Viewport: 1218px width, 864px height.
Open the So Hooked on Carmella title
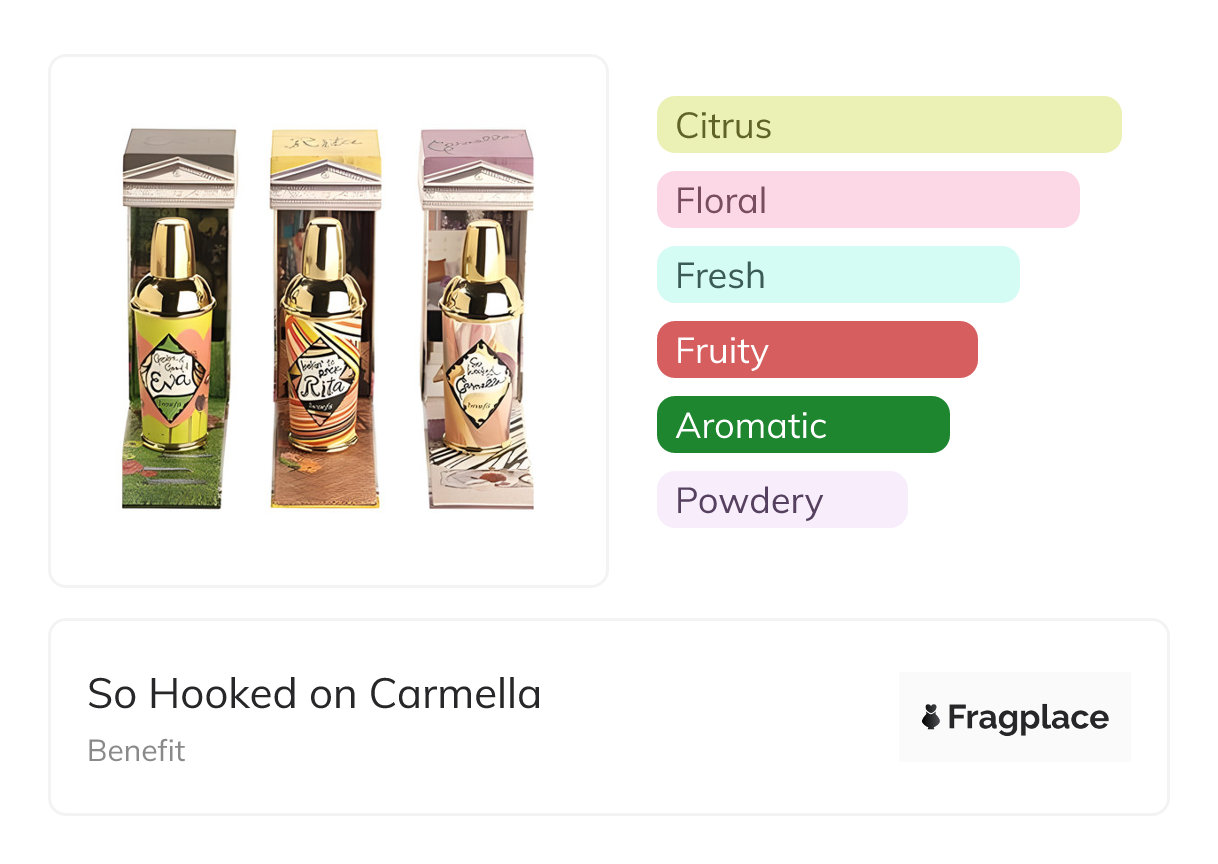[x=314, y=694]
